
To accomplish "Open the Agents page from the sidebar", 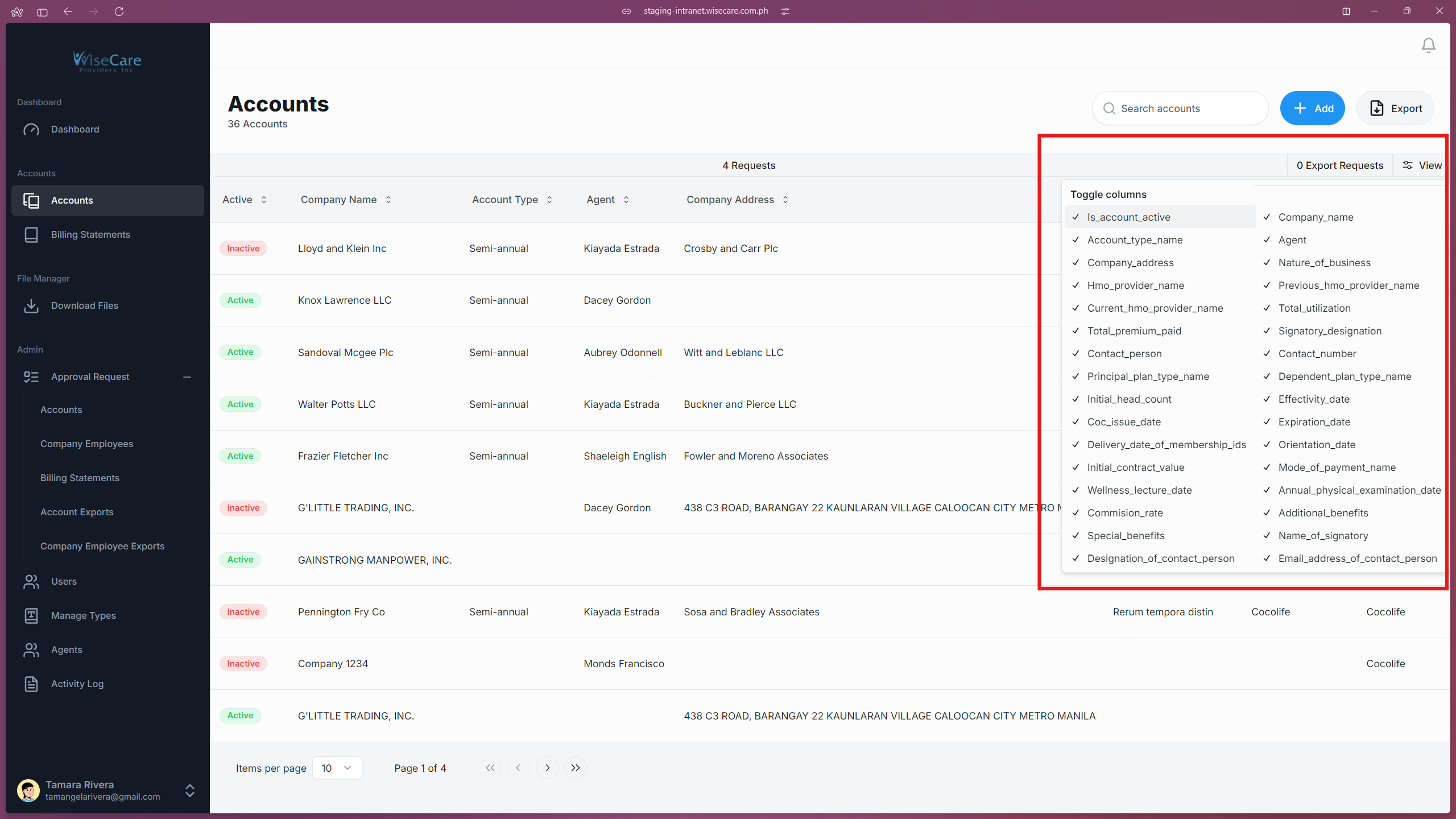I will click(67, 650).
